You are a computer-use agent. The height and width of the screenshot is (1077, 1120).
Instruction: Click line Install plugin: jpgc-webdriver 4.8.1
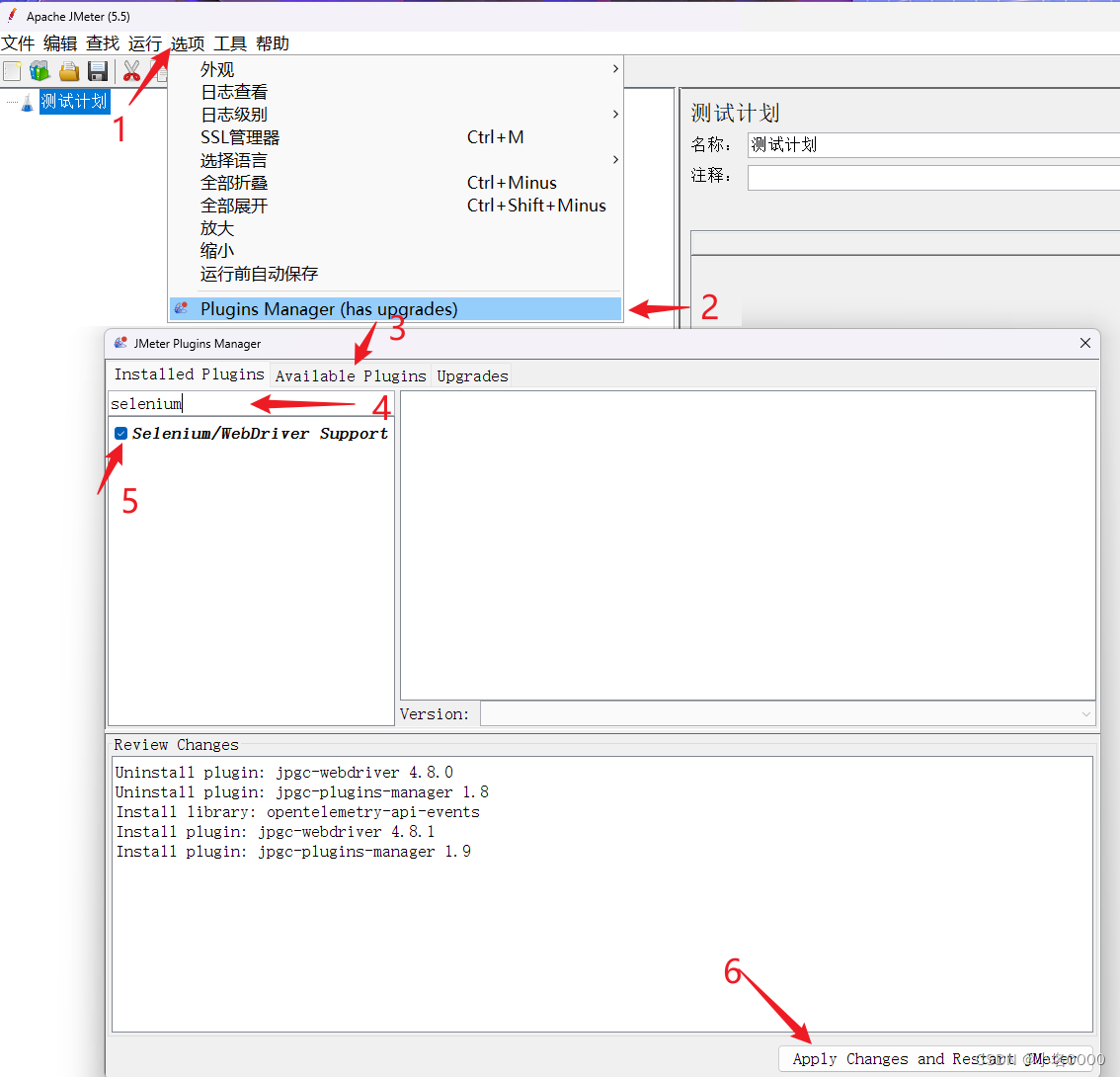coord(275,831)
